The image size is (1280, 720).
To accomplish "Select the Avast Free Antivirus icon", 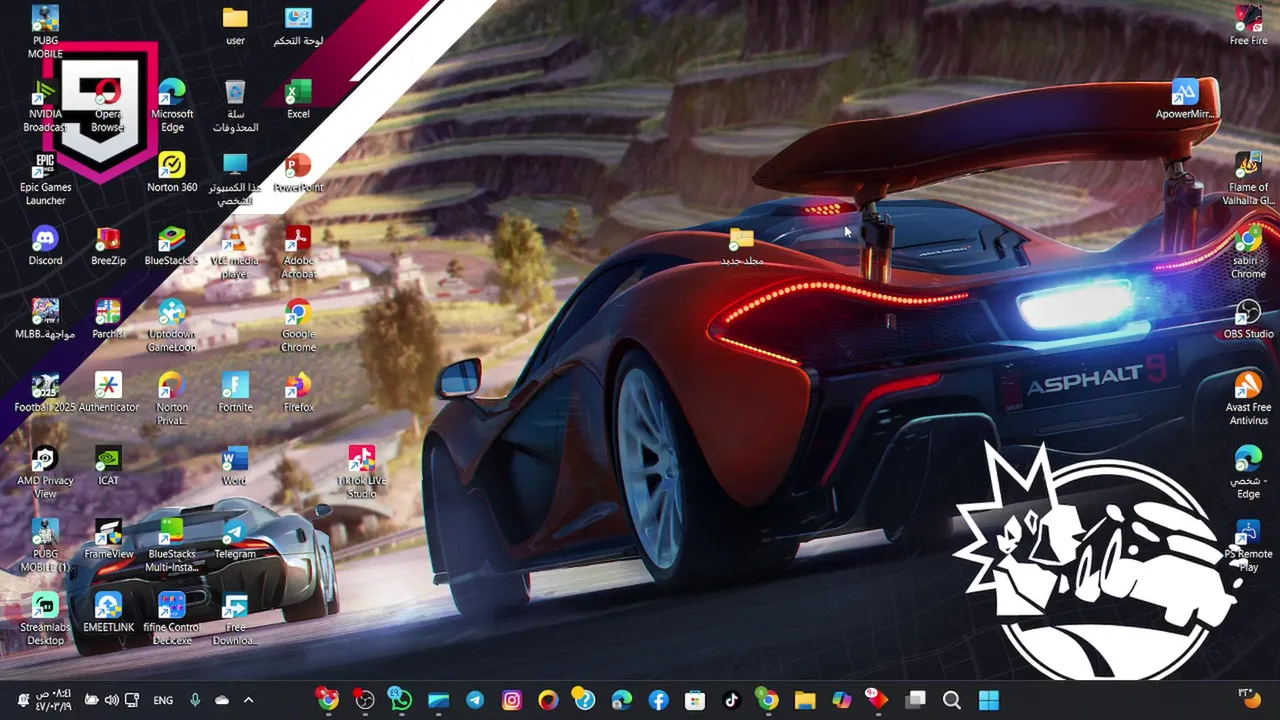I will tap(1248, 399).
